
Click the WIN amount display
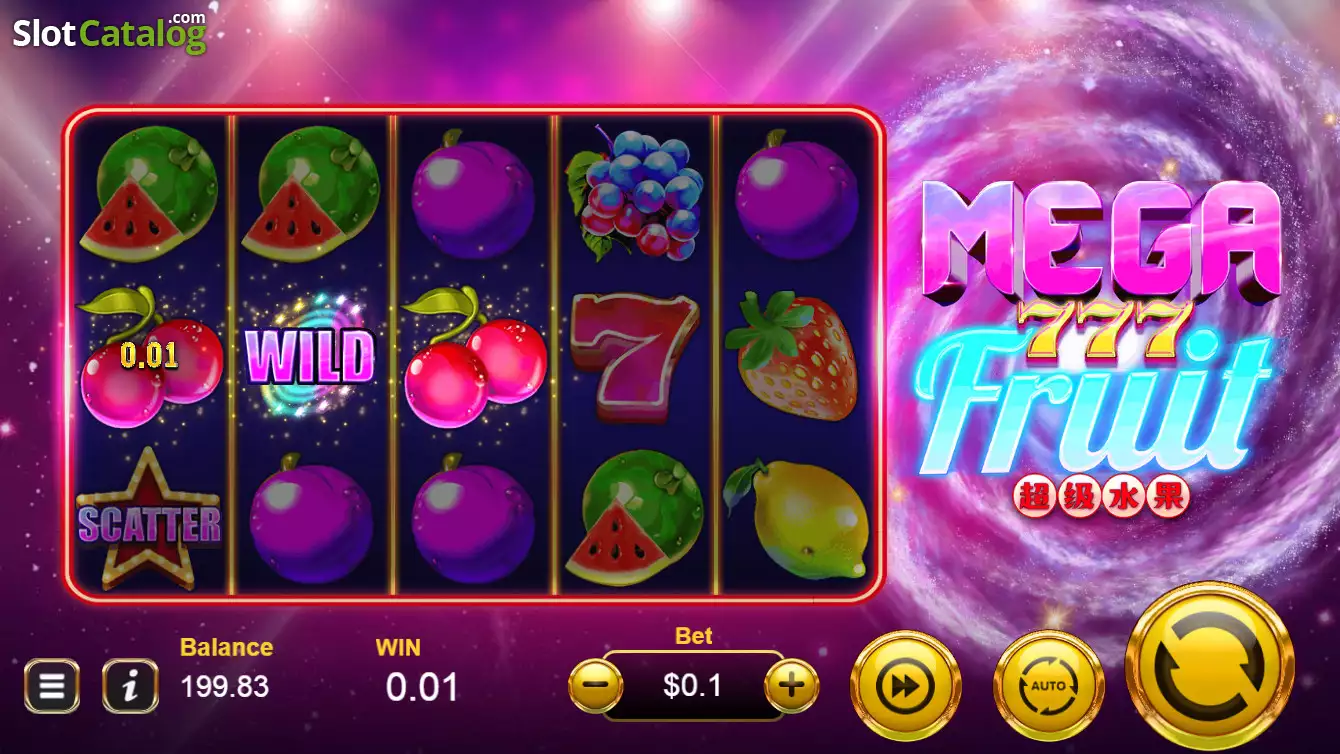point(422,687)
